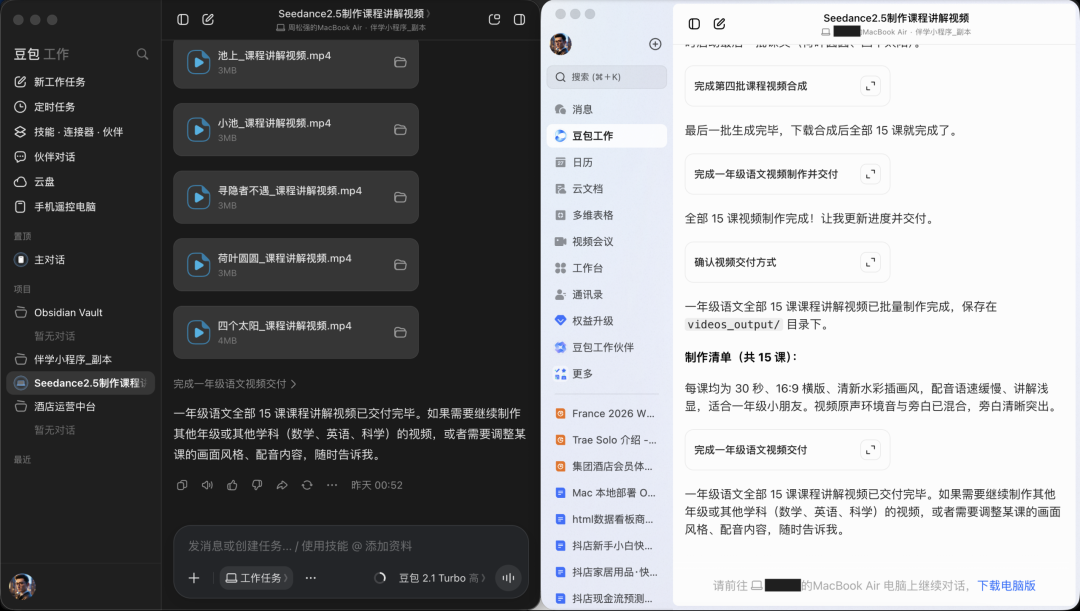Open 技能·连接器·伙伴 in the sidebar
This screenshot has height=611, width=1080.
tap(81, 132)
